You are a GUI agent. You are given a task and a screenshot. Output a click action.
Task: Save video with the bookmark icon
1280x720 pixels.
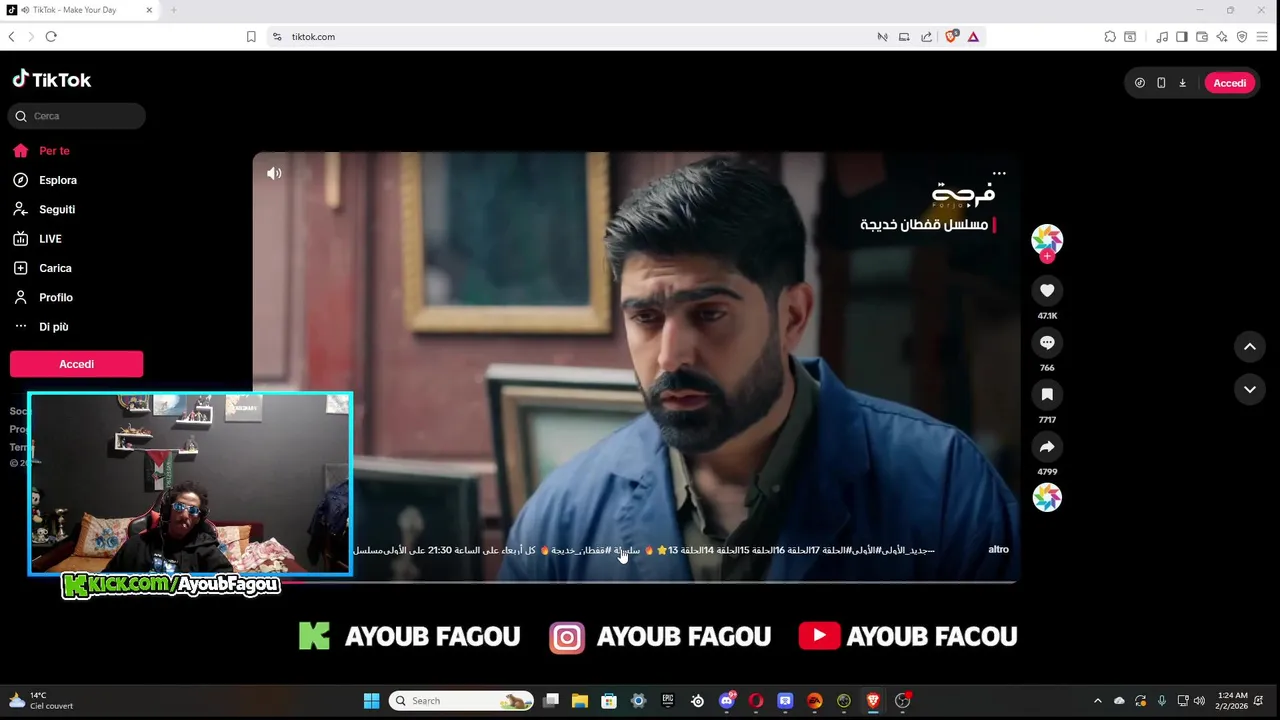1047,394
